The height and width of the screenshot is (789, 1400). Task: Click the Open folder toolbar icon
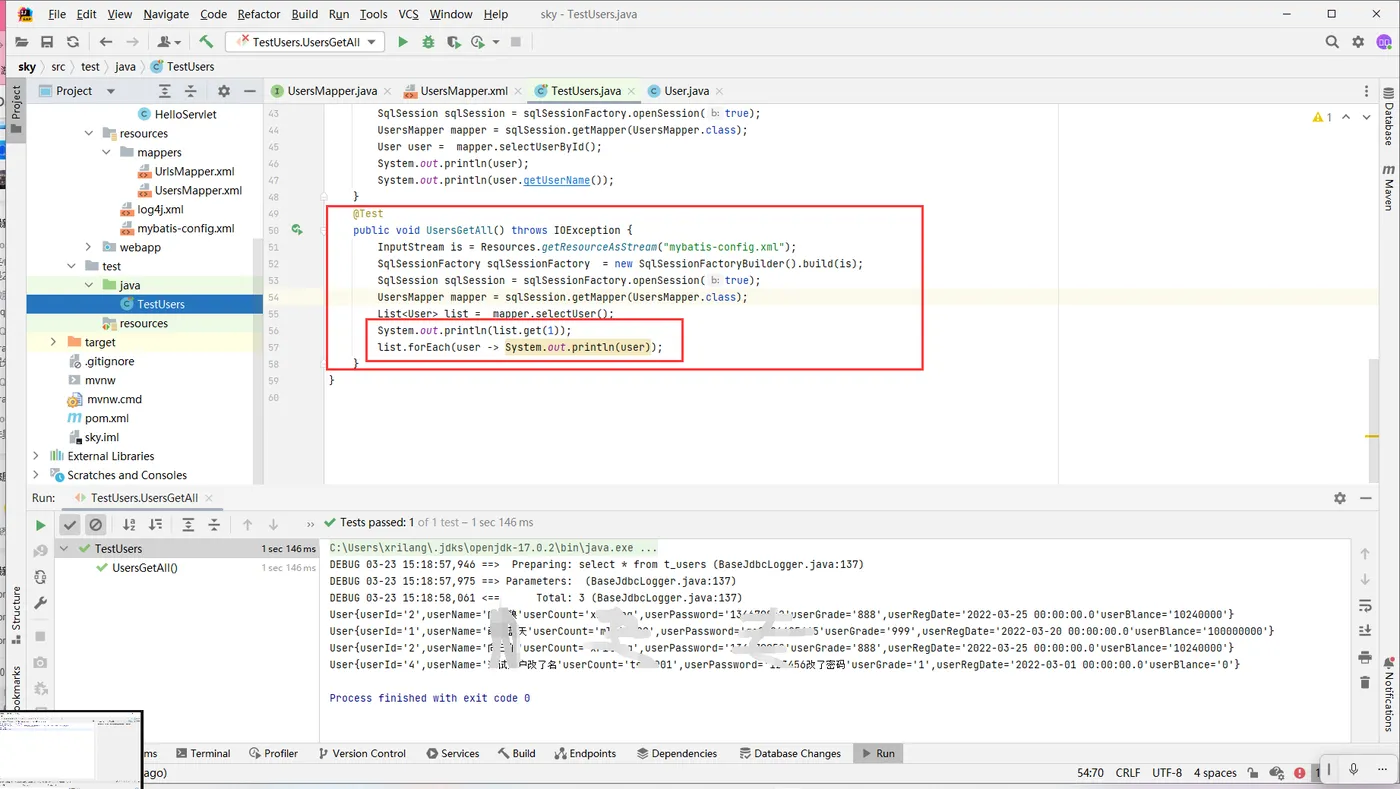[21, 42]
